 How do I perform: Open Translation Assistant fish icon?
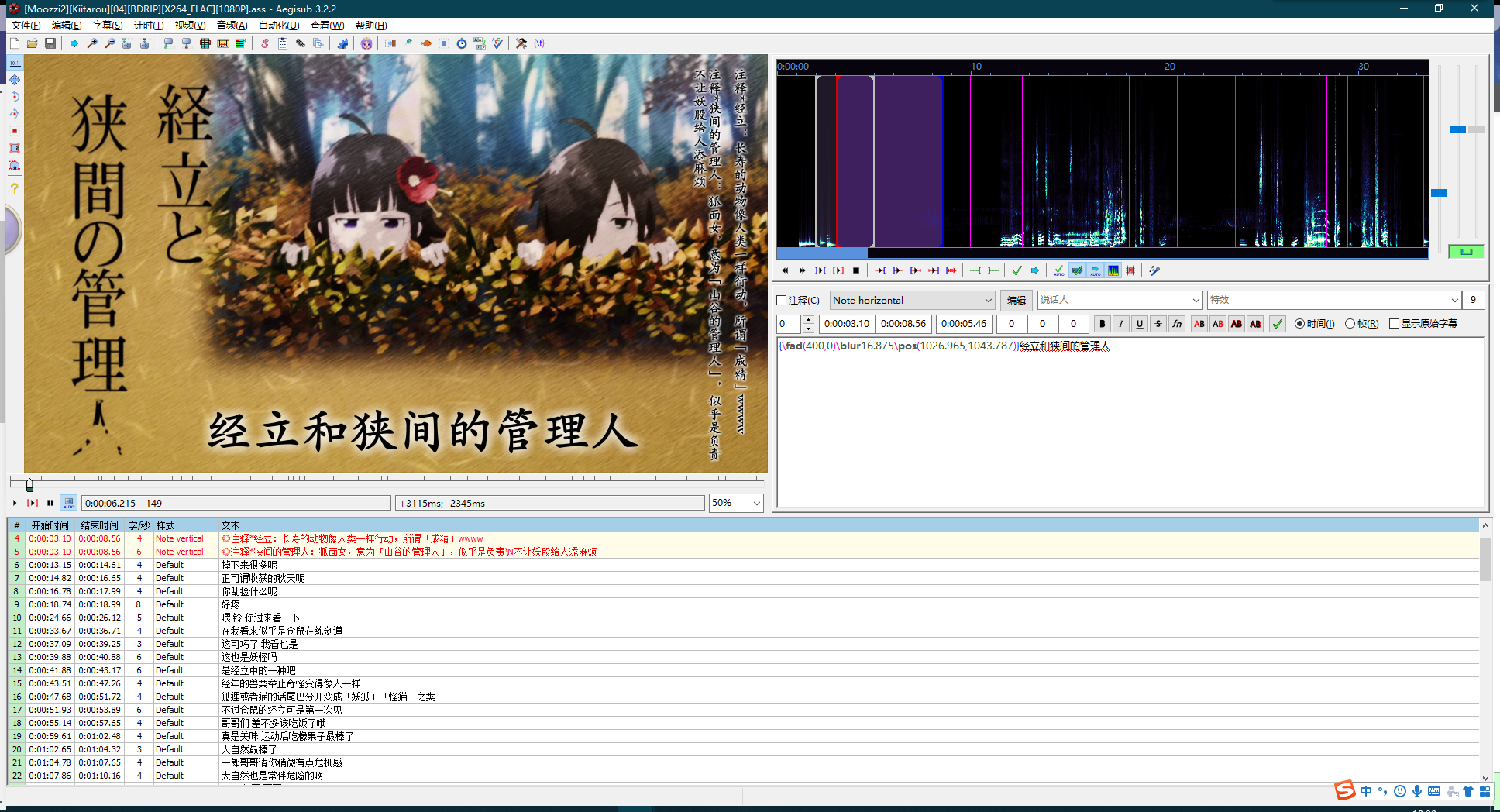click(426, 43)
